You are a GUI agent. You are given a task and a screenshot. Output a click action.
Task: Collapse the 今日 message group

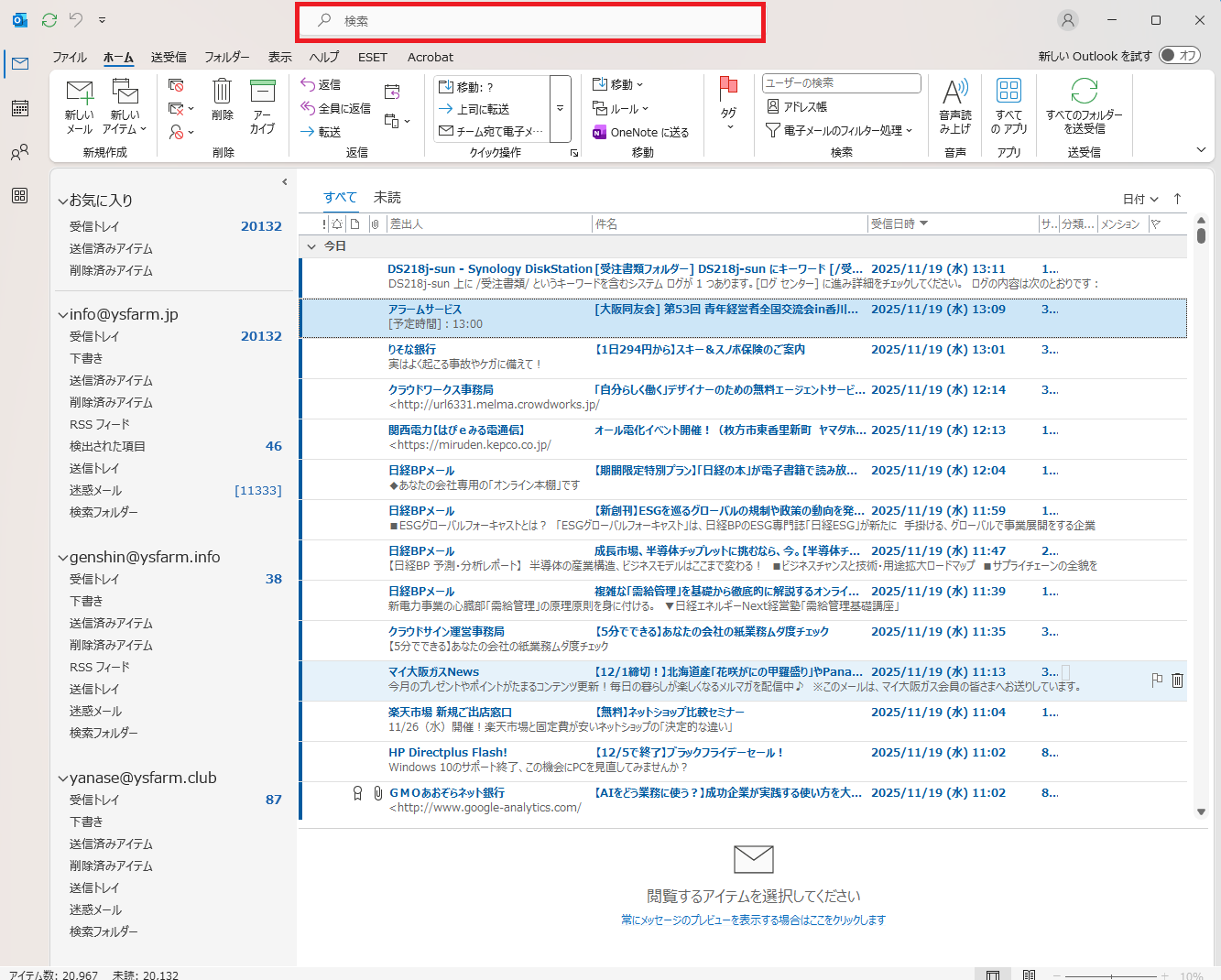311,246
